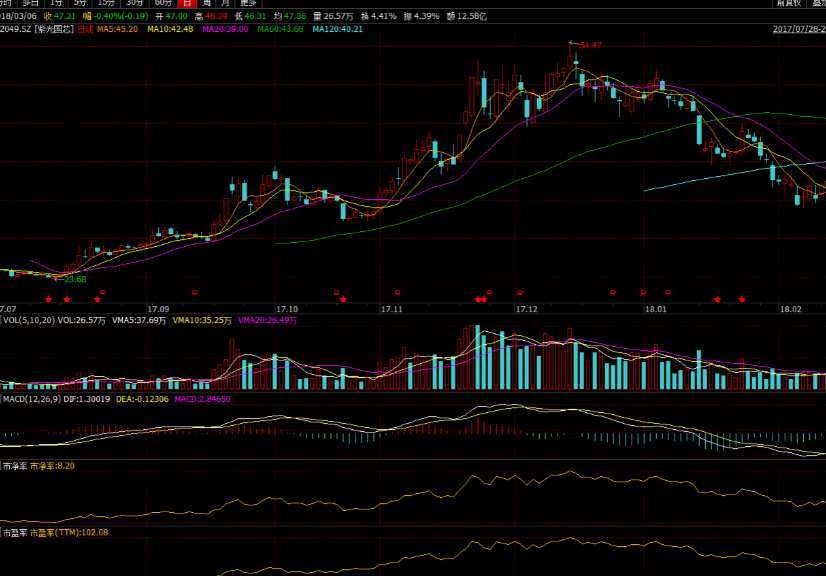The width and height of the screenshot is (826, 576).
Task: Click the rightmost red star event marker
Action: [x=742, y=299]
